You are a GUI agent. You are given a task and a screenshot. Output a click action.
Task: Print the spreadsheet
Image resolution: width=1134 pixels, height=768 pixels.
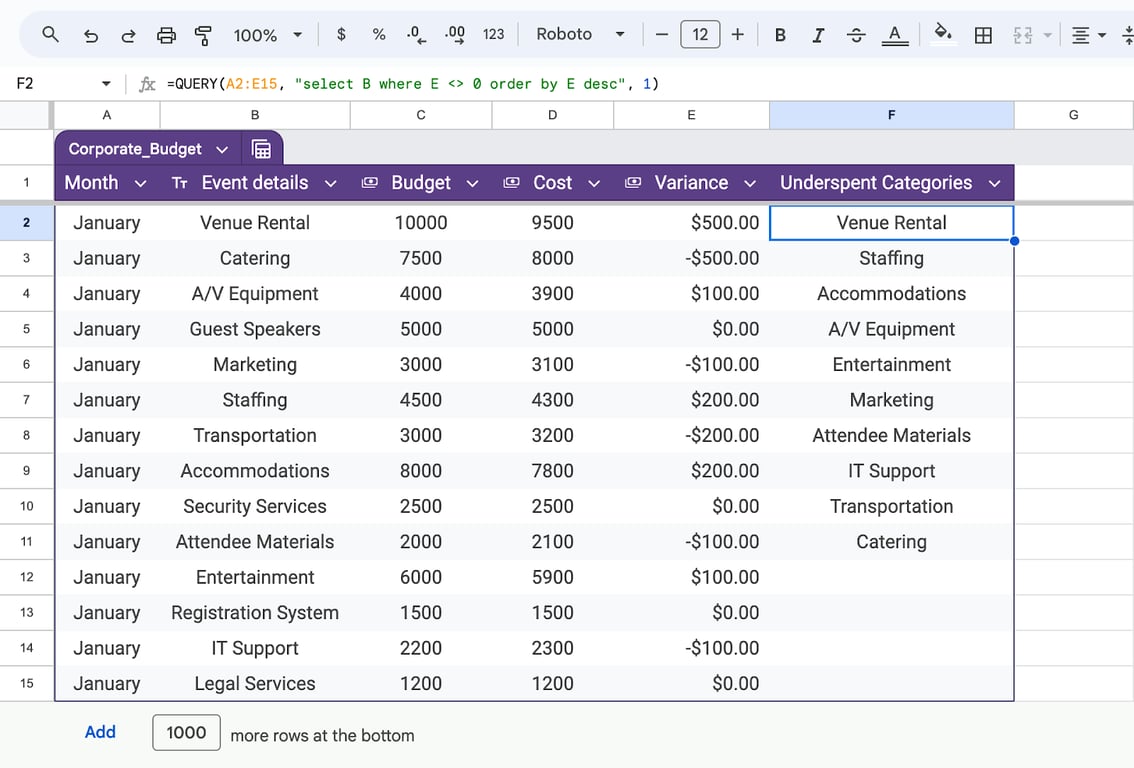point(166,35)
